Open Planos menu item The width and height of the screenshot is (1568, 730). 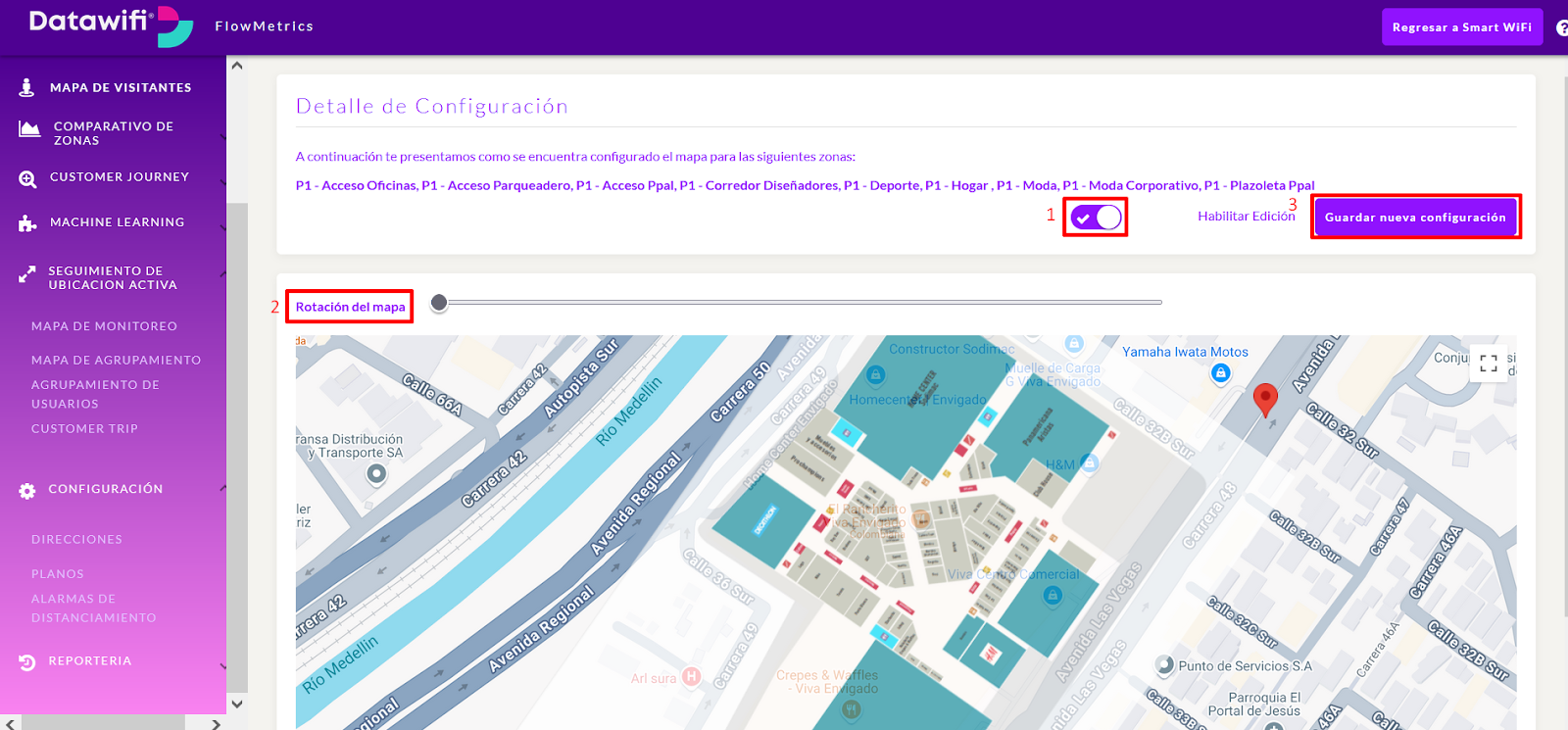tap(58, 574)
